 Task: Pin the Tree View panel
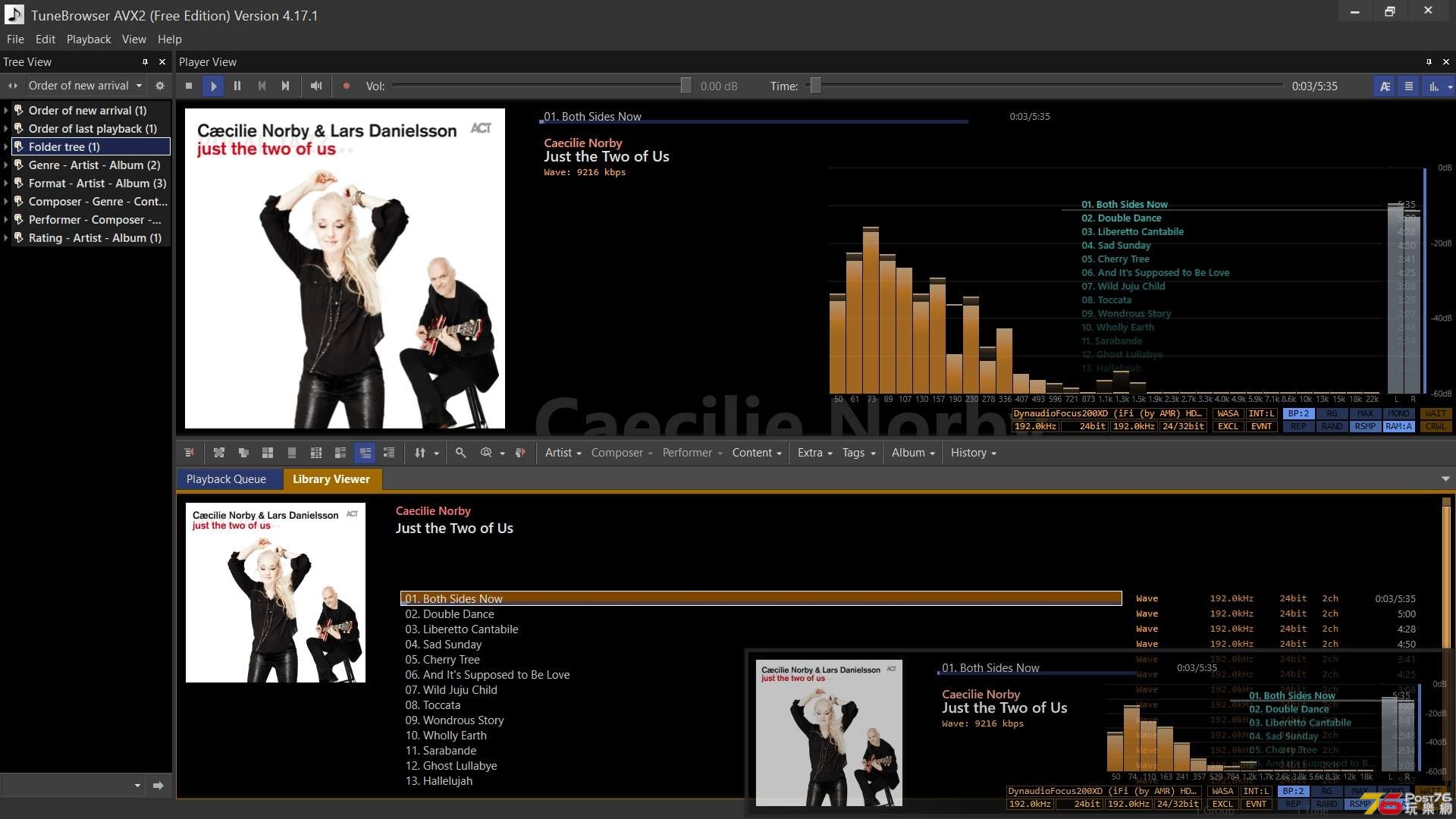pos(145,61)
